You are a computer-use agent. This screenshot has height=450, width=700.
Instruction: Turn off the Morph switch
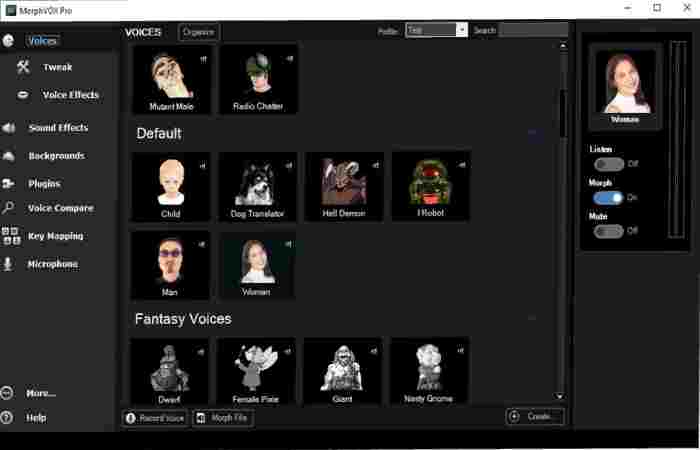click(608, 198)
